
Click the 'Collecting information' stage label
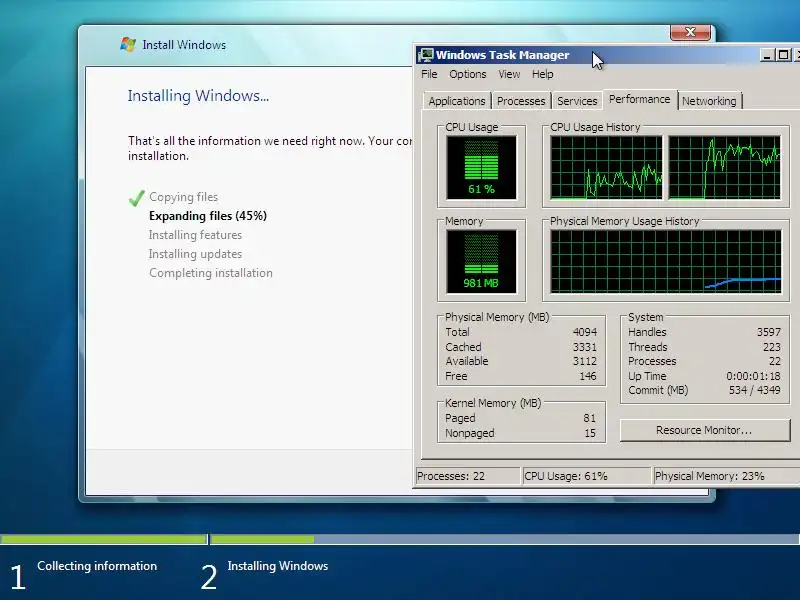click(x=97, y=566)
